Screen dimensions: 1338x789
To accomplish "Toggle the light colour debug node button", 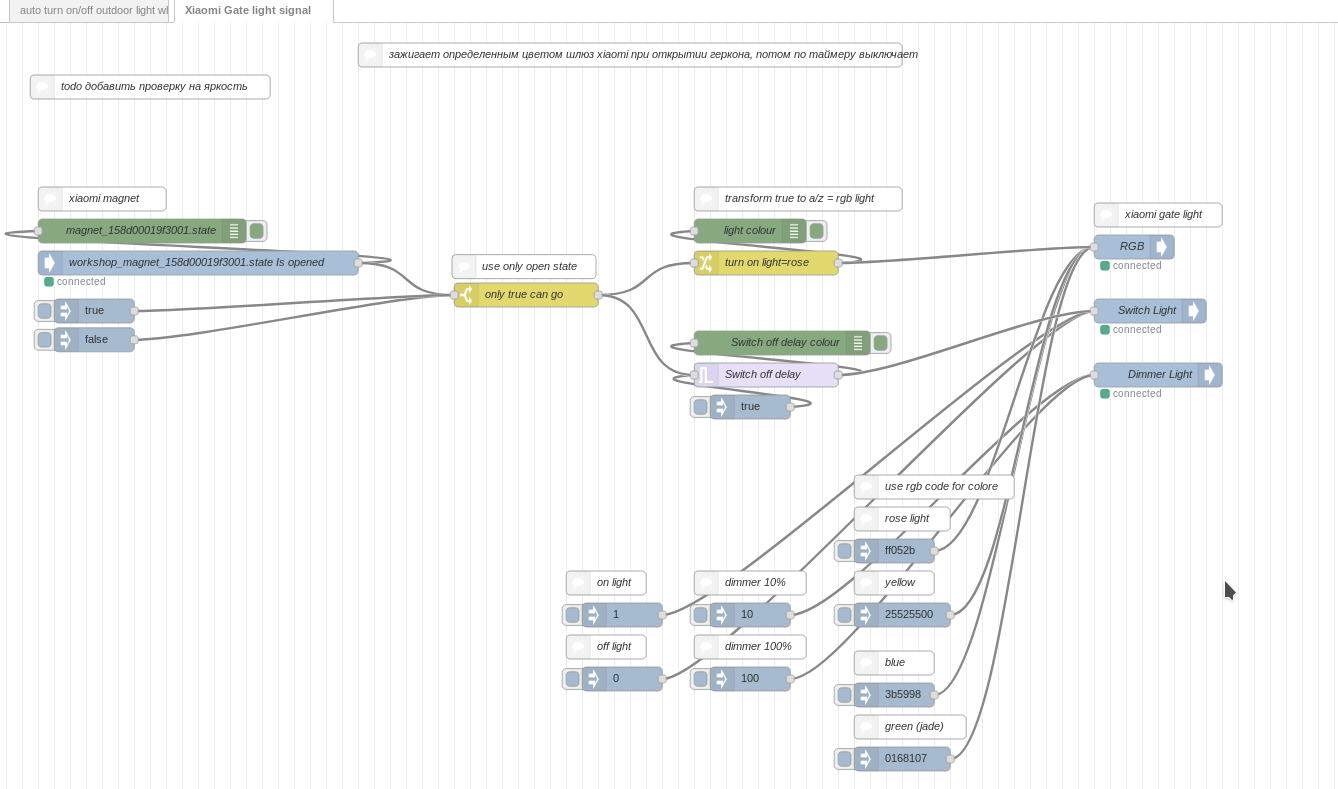I will click(x=817, y=231).
